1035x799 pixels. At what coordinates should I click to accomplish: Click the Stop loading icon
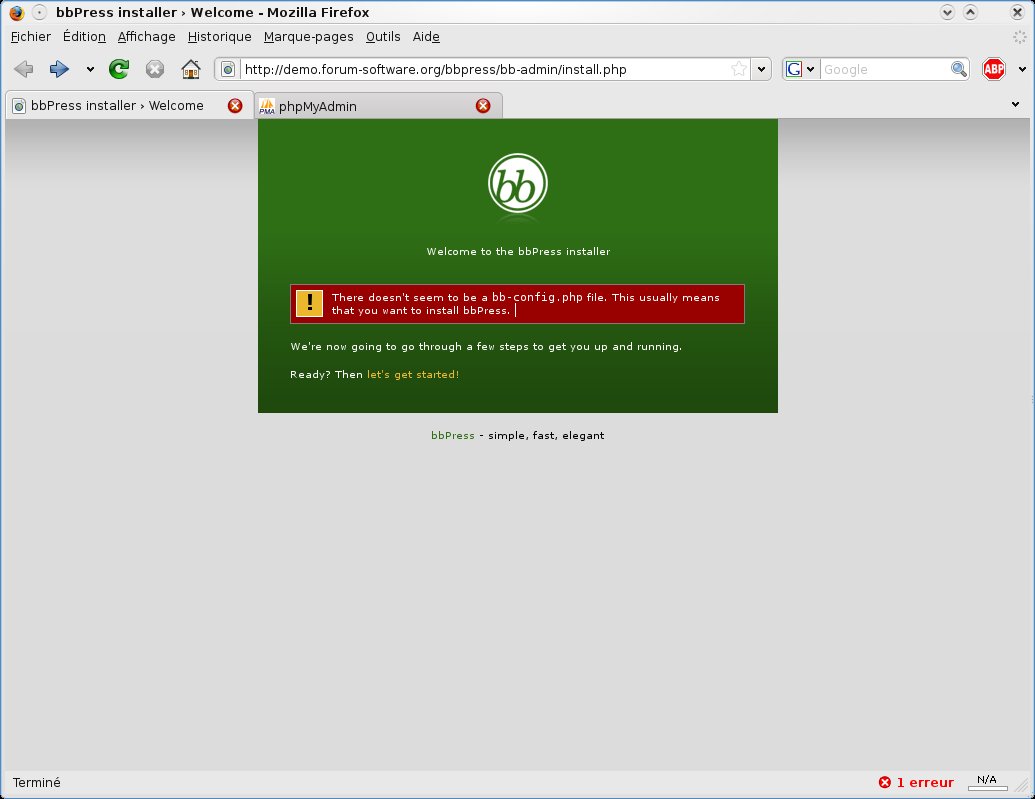tap(154, 69)
